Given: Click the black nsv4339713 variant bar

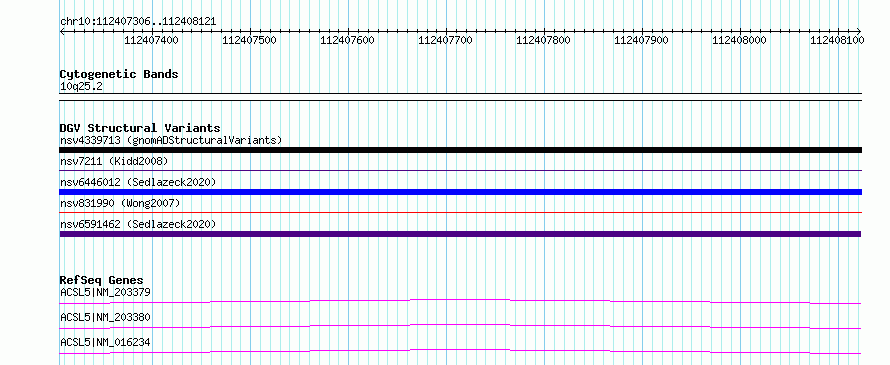Looking at the screenshot, I should [460, 150].
